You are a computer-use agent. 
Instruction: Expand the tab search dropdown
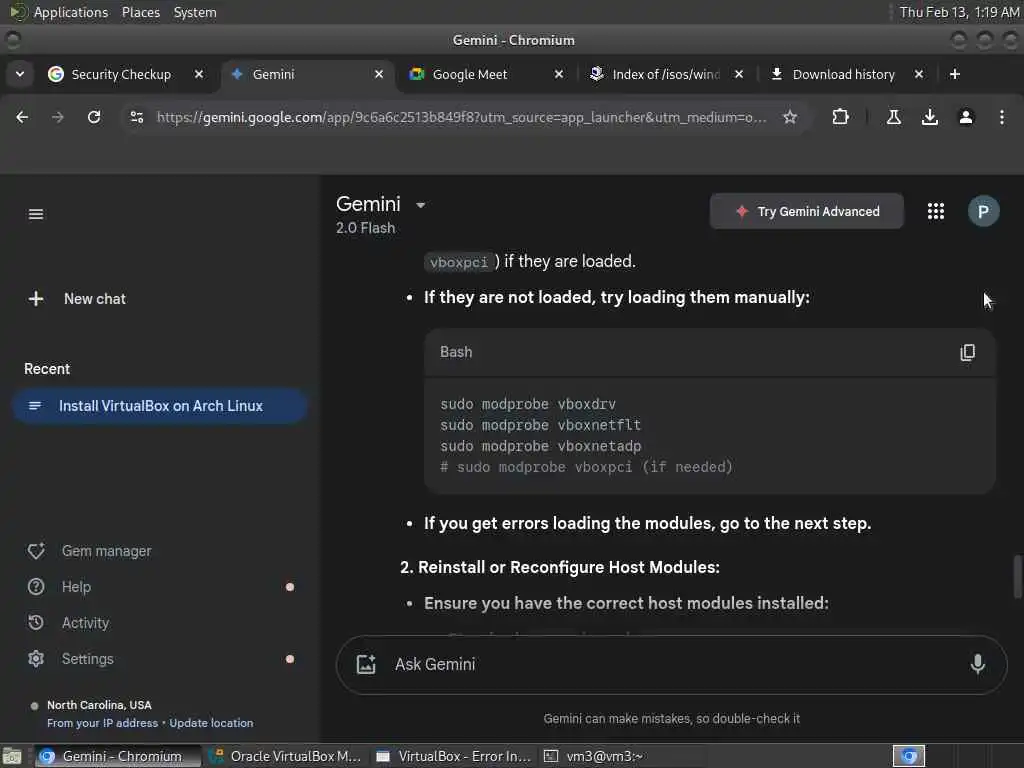(x=20, y=74)
